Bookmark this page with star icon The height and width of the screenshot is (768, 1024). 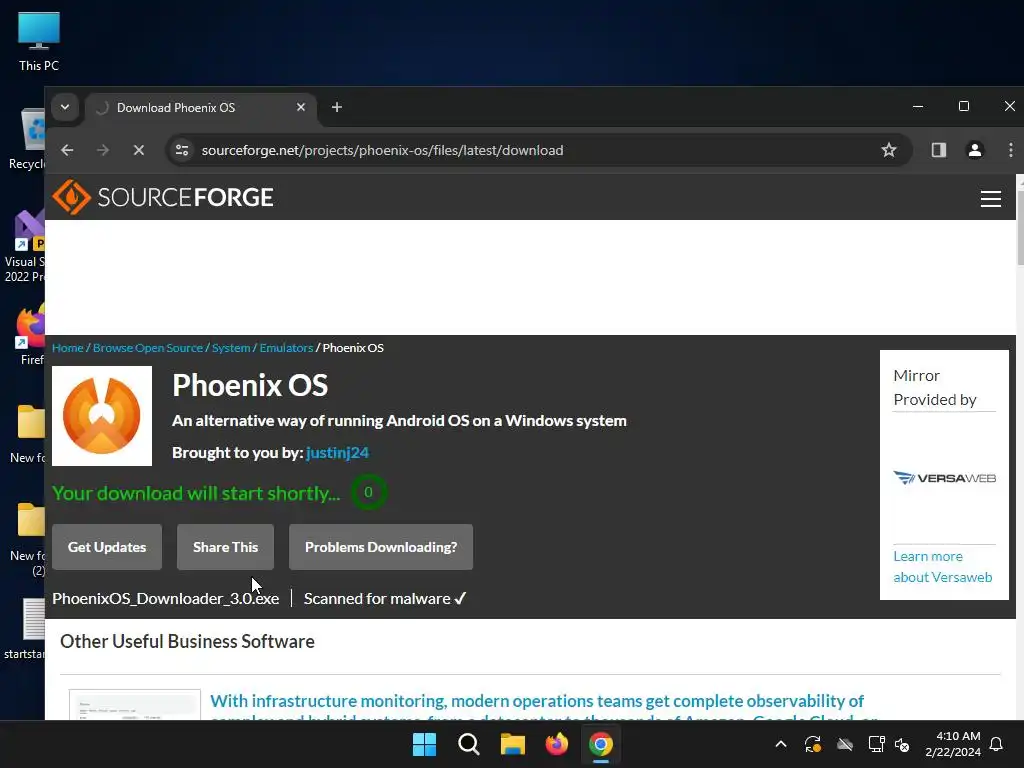pos(888,150)
